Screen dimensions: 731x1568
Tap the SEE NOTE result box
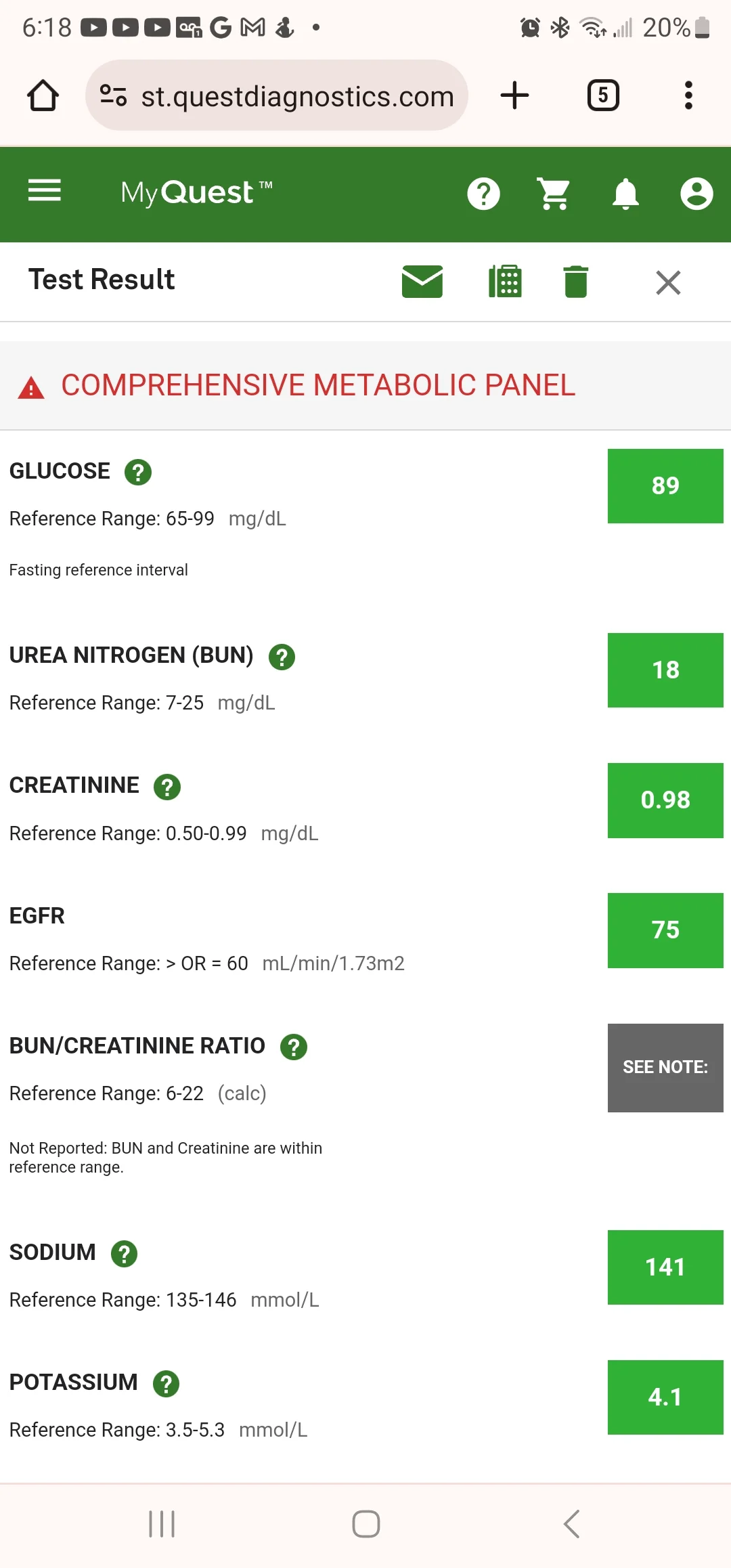[x=665, y=1068]
